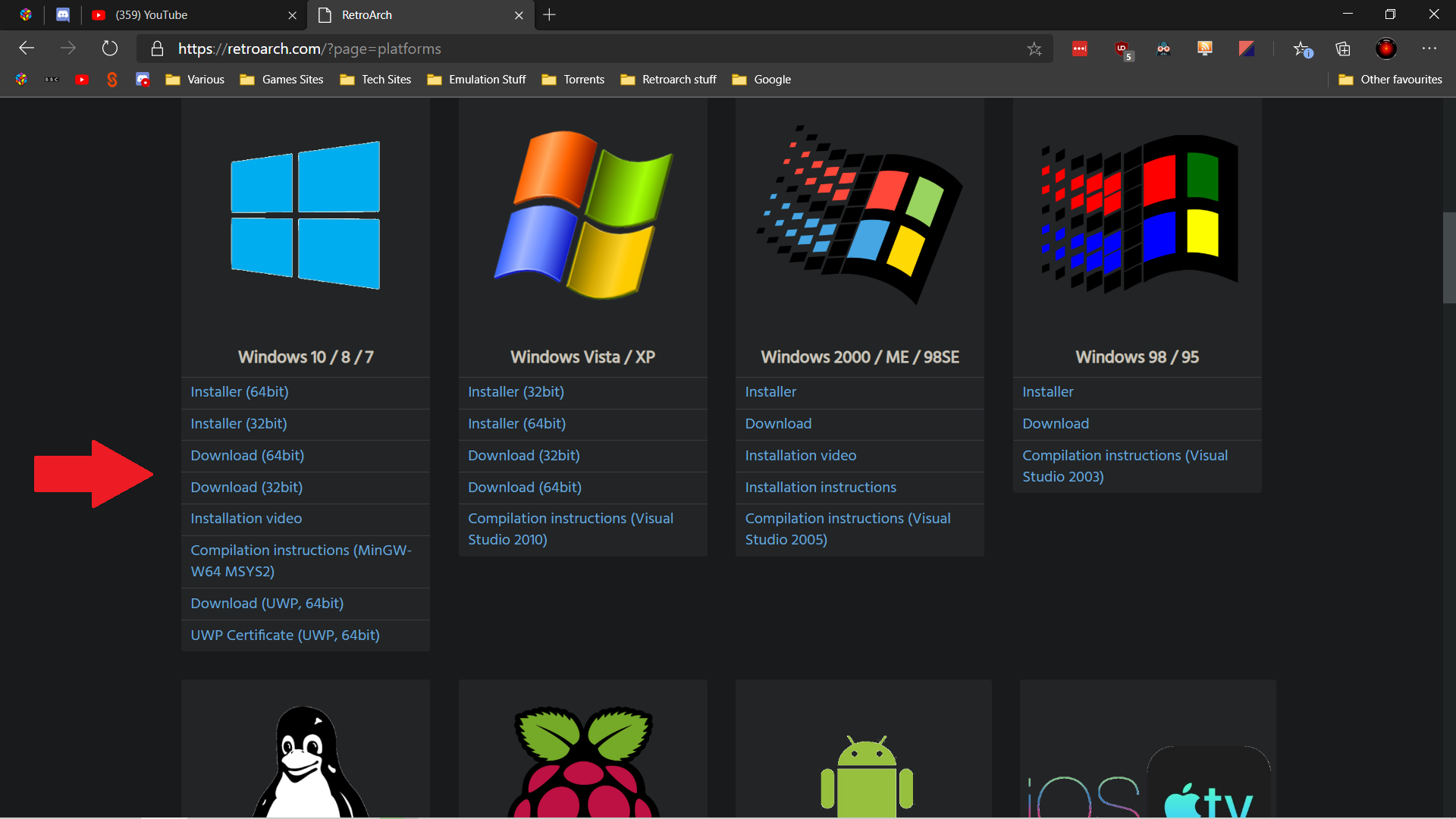Open Compilation instructions (Visual Studio 2010)

[x=570, y=529]
